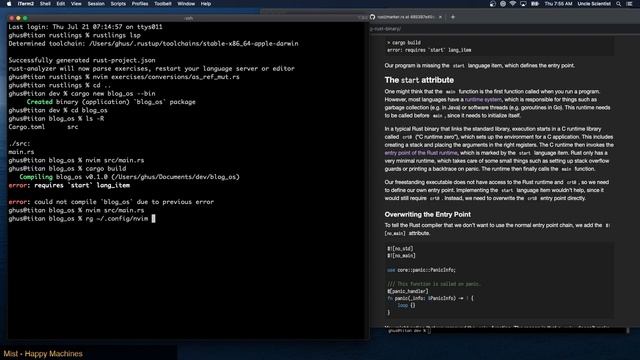Screen dimensions: 640x360
Task: Open the Help menu
Action: (x=206, y=4)
